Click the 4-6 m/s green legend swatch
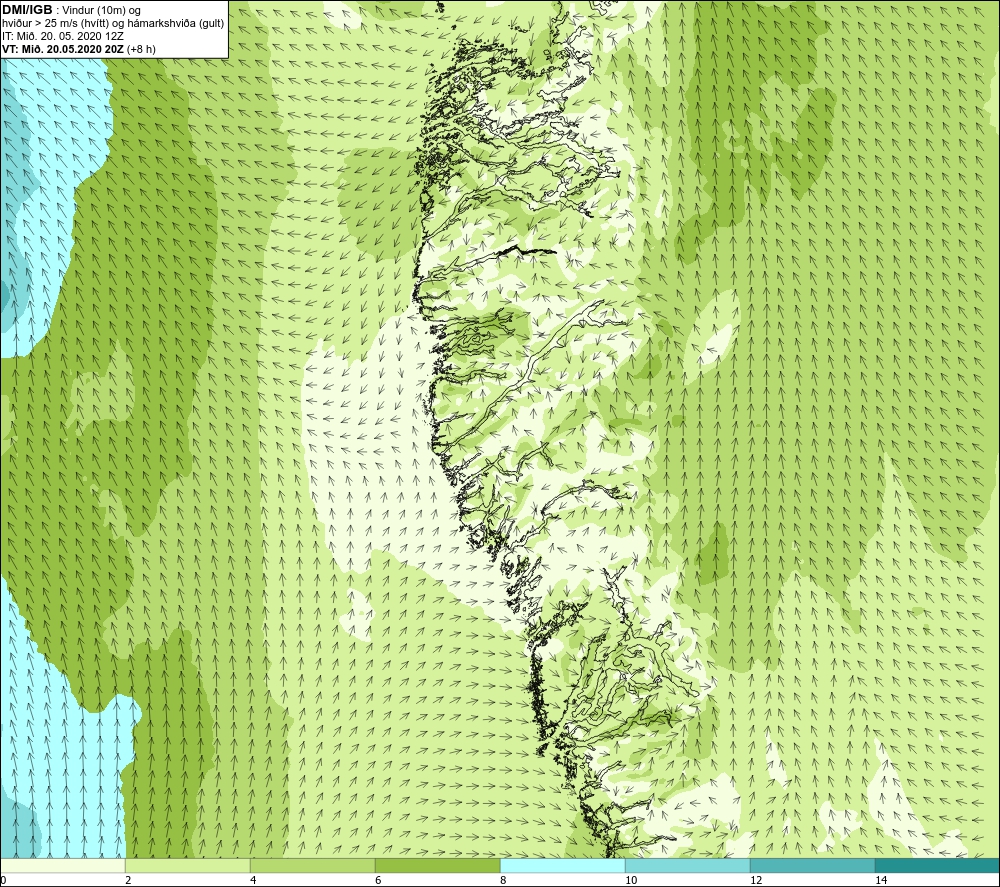 click(x=312, y=866)
